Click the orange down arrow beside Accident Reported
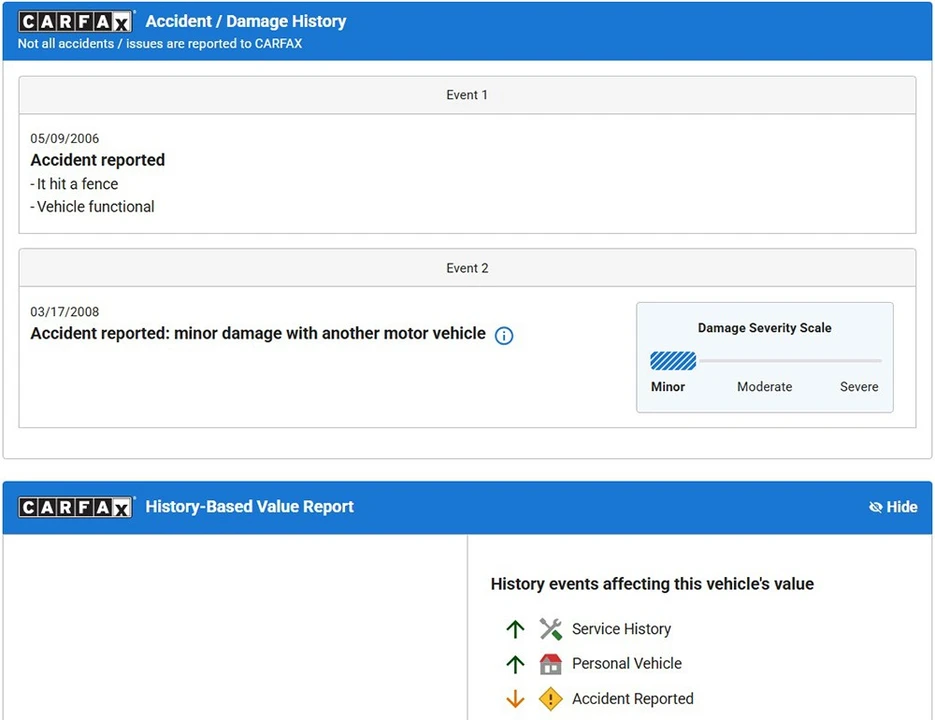Viewport: 935px width, 720px height. (515, 699)
